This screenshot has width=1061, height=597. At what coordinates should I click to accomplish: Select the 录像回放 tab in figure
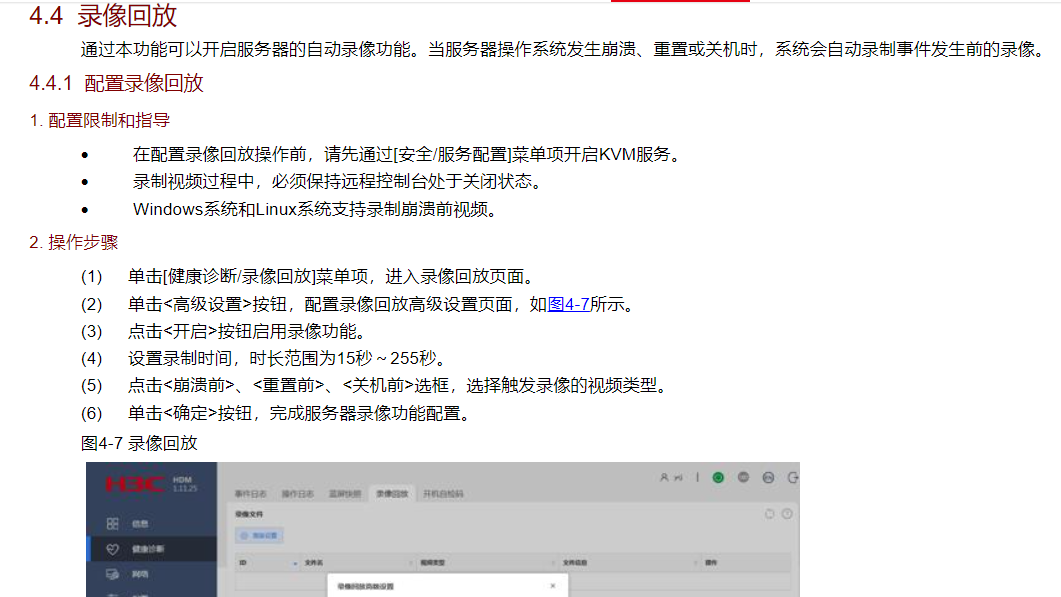click(x=392, y=494)
